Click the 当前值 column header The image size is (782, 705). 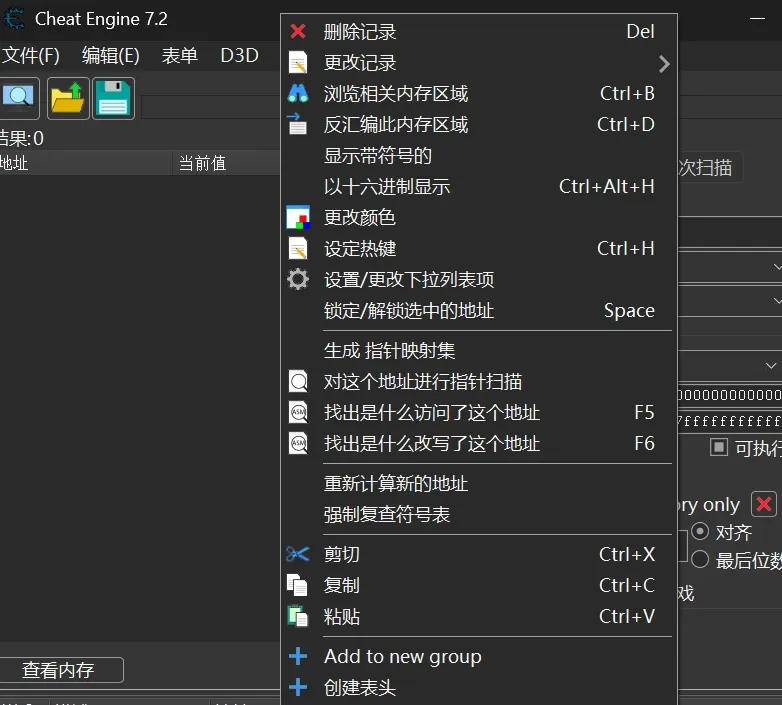(227, 163)
